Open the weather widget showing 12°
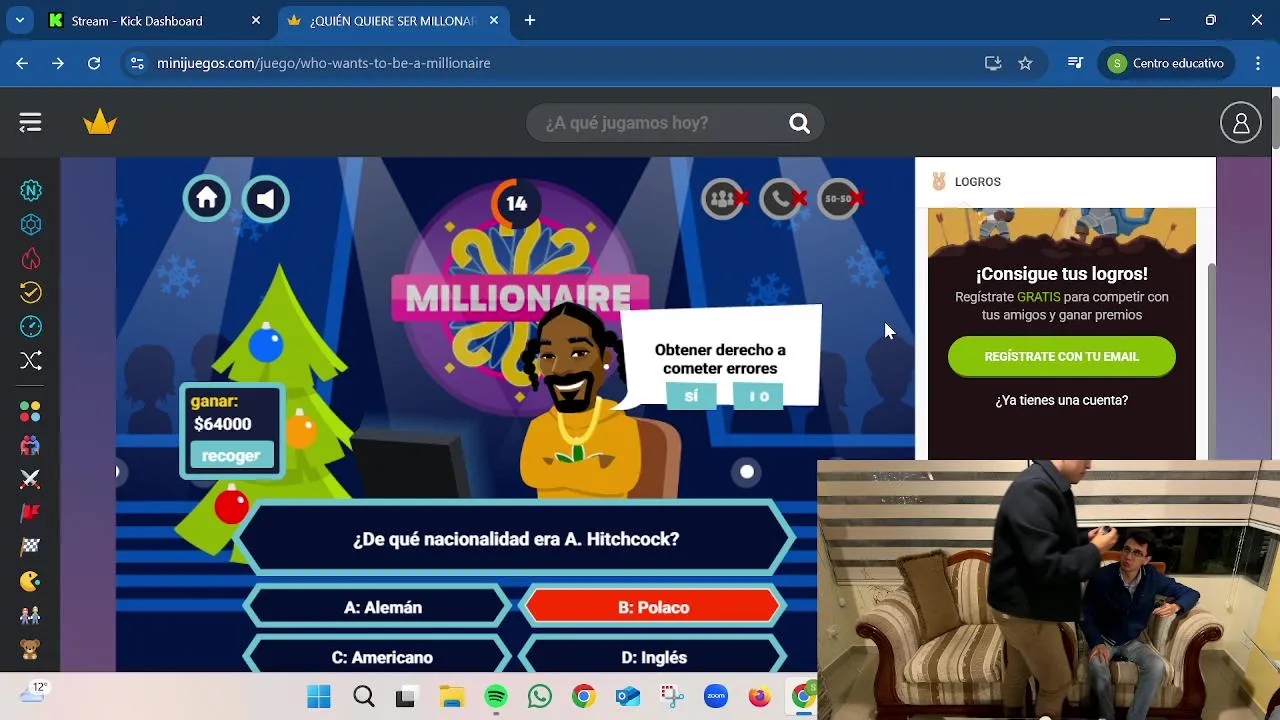The image size is (1280, 720). pyautogui.click(x=33, y=691)
